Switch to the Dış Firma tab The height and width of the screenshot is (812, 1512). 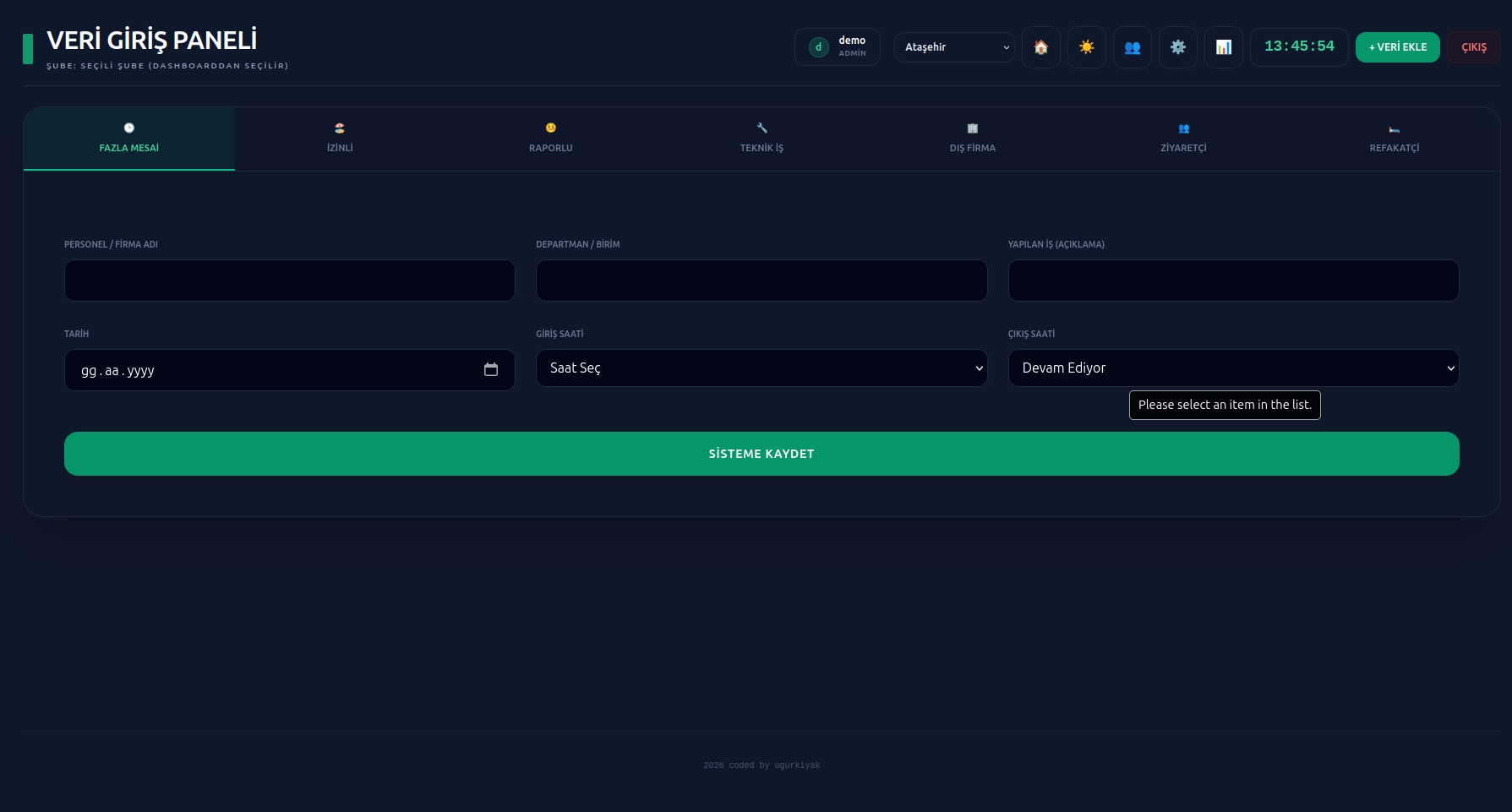click(x=973, y=139)
